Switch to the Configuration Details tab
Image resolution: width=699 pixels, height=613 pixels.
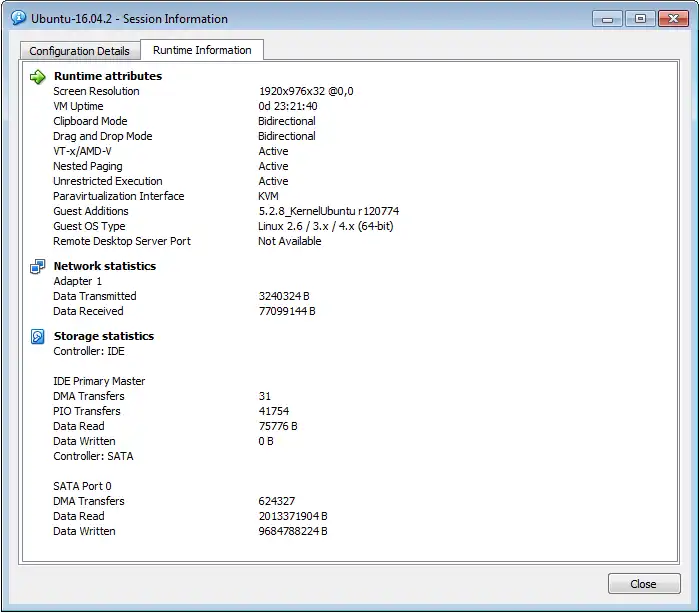tap(79, 51)
